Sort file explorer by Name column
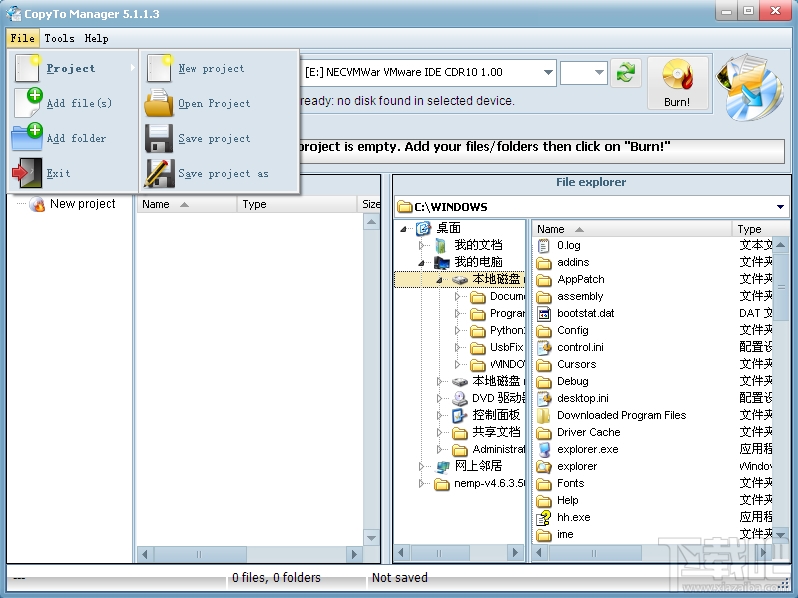Viewport: 798px width, 598px height. point(632,229)
